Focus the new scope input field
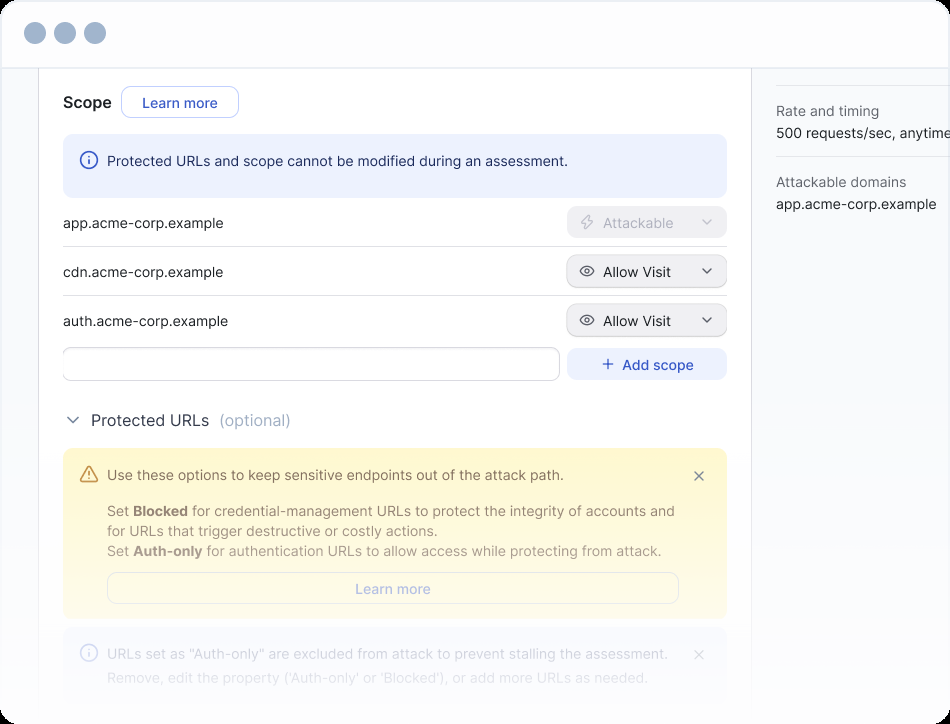Screen dimensions: 950x724 coord(311,364)
